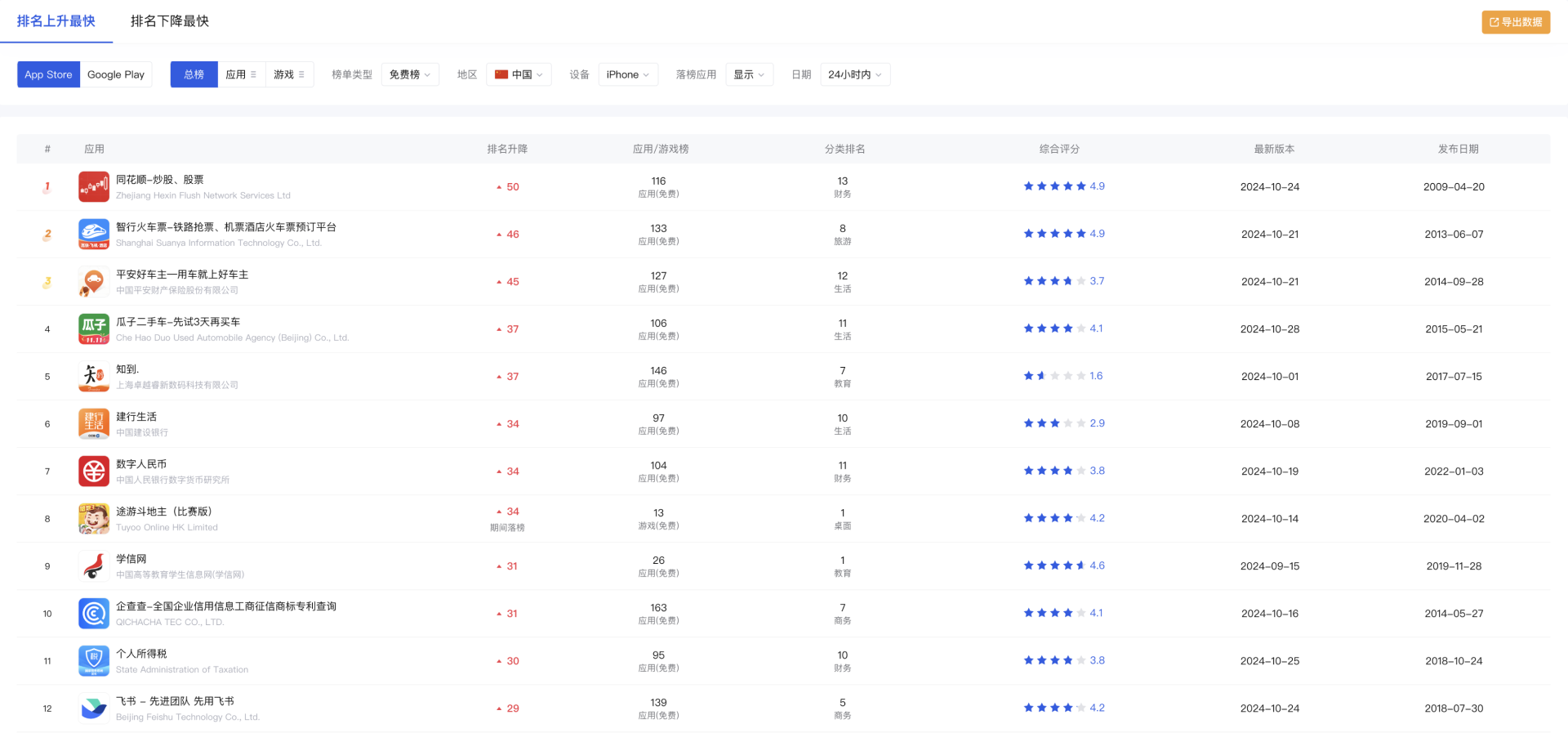
Task: Open 平安好车主 app title link
Action: coord(182,275)
